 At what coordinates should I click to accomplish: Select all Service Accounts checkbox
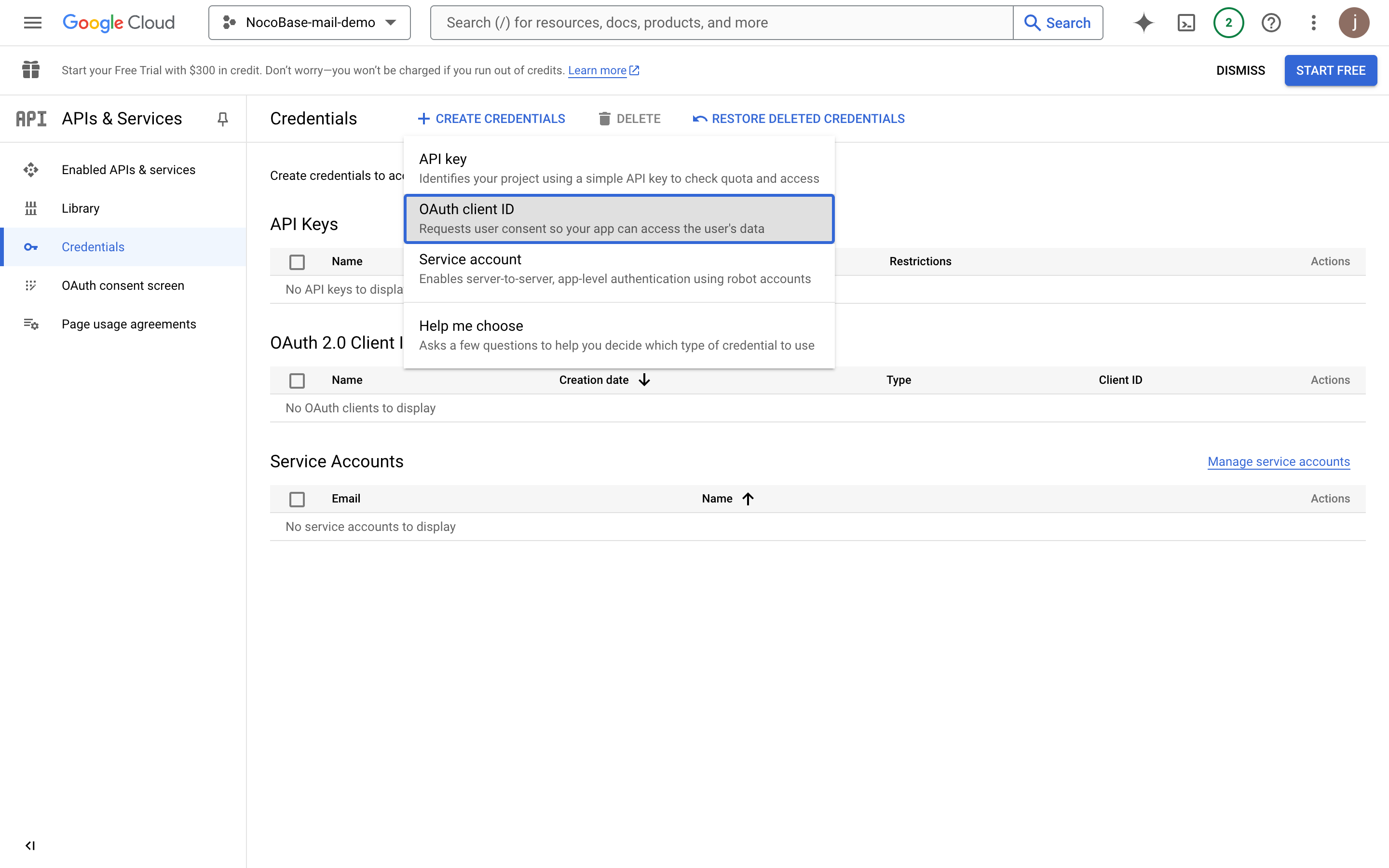[297, 499]
